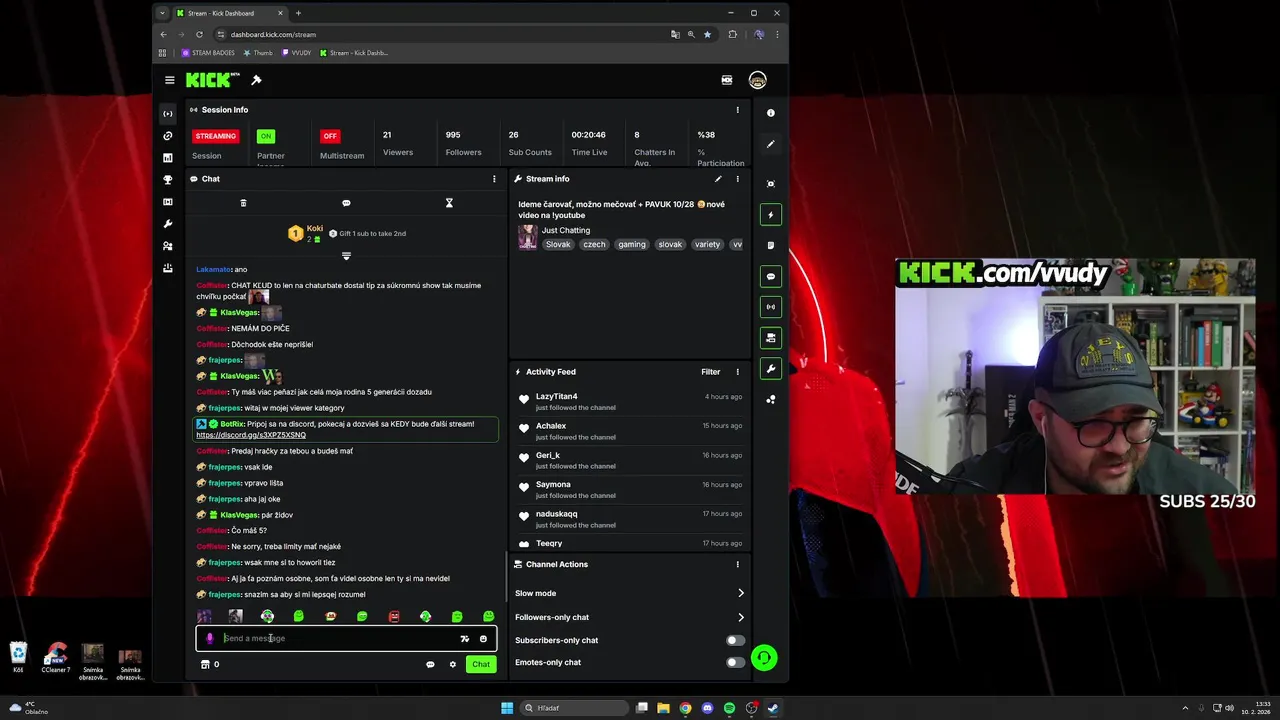Open STEAM BADGES bookmark
Viewport: 1280px width, 720px height.
tap(208, 53)
